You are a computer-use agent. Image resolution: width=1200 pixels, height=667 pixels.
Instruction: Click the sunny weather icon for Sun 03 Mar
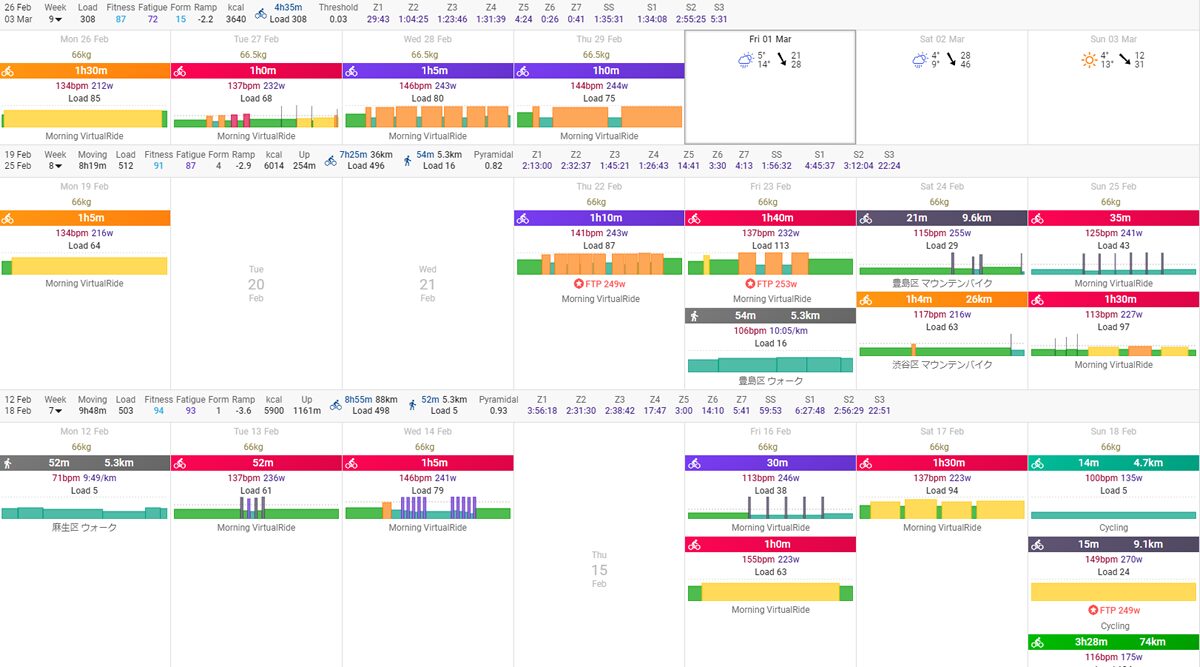pyautogui.click(x=1089, y=60)
